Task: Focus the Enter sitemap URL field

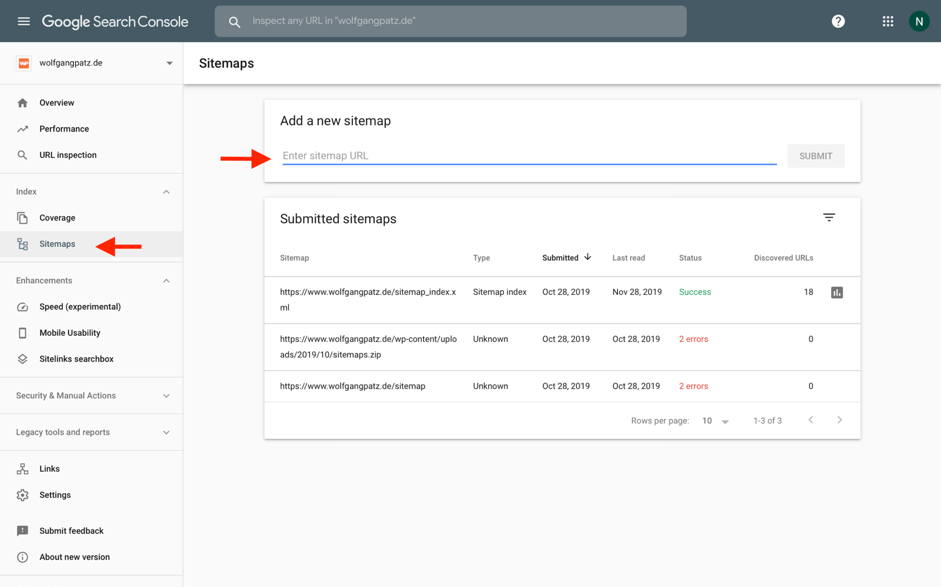Action: point(529,155)
